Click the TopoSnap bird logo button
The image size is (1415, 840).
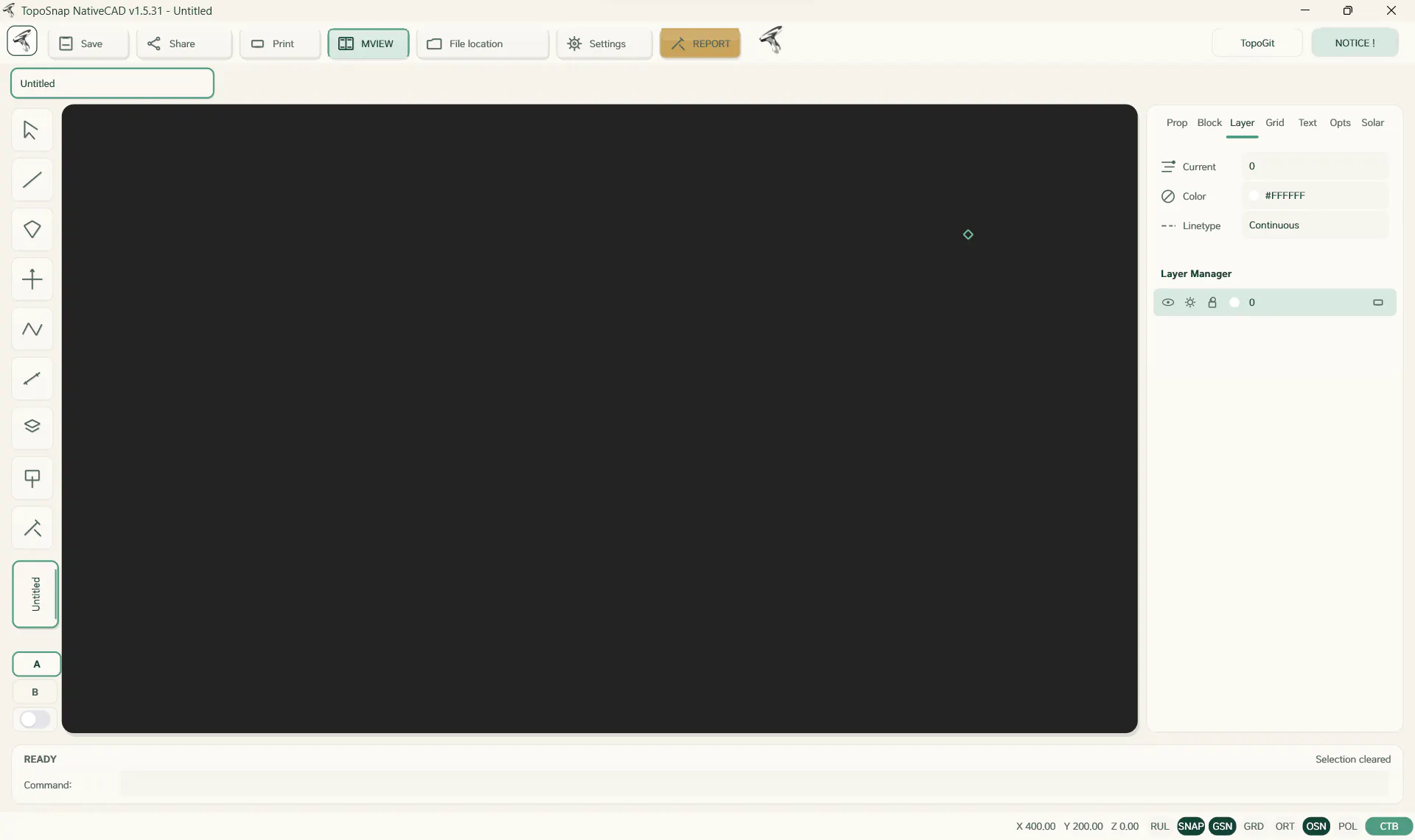click(22, 41)
